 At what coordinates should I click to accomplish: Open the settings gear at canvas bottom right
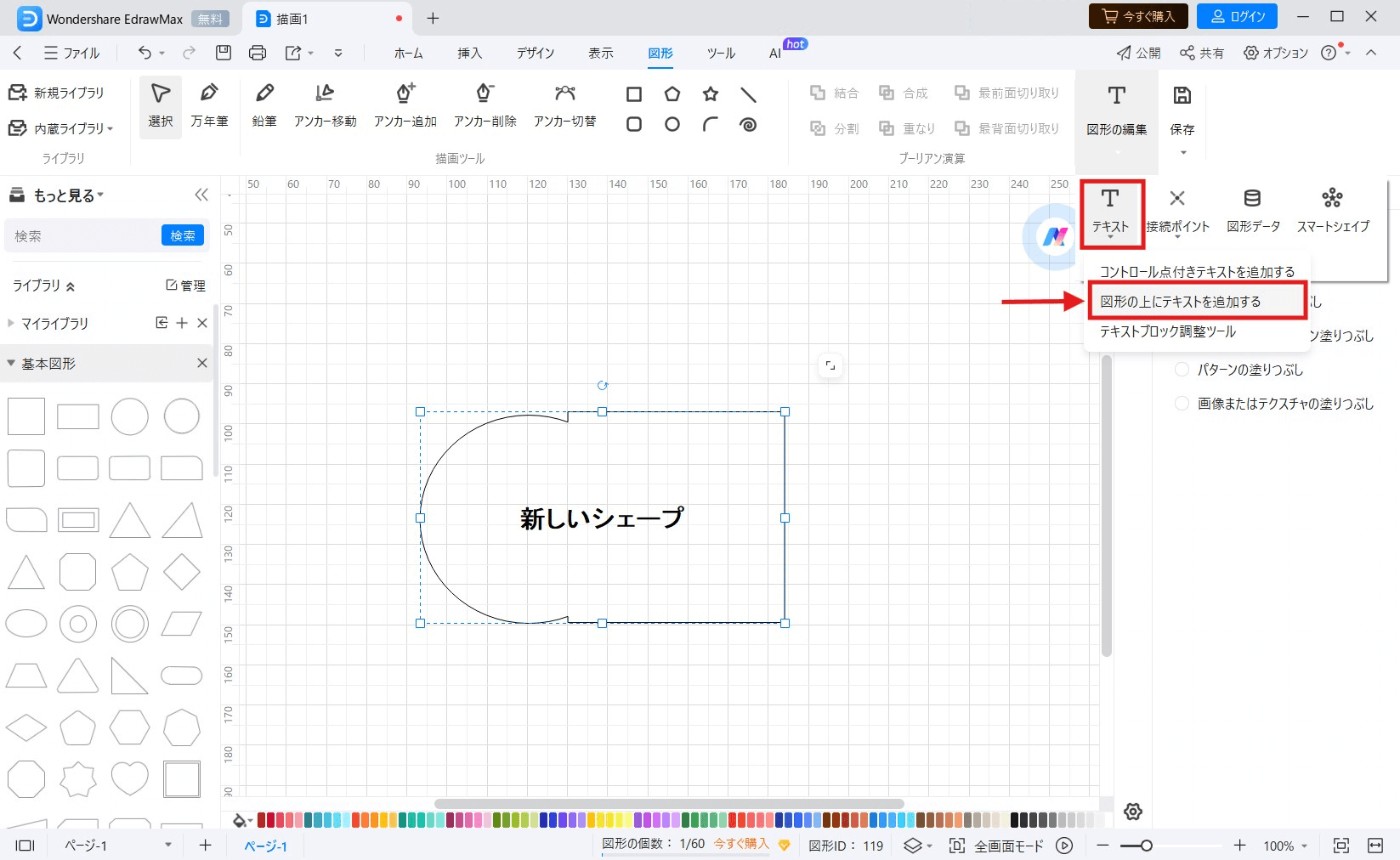tap(1132, 812)
